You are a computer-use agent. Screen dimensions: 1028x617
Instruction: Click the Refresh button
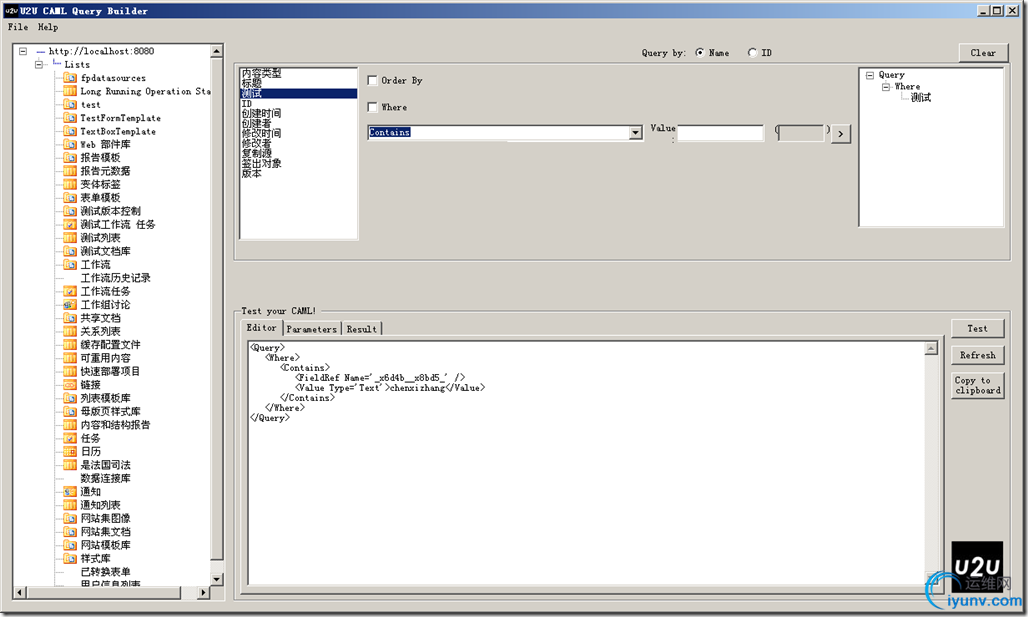pyautogui.click(x=978, y=355)
